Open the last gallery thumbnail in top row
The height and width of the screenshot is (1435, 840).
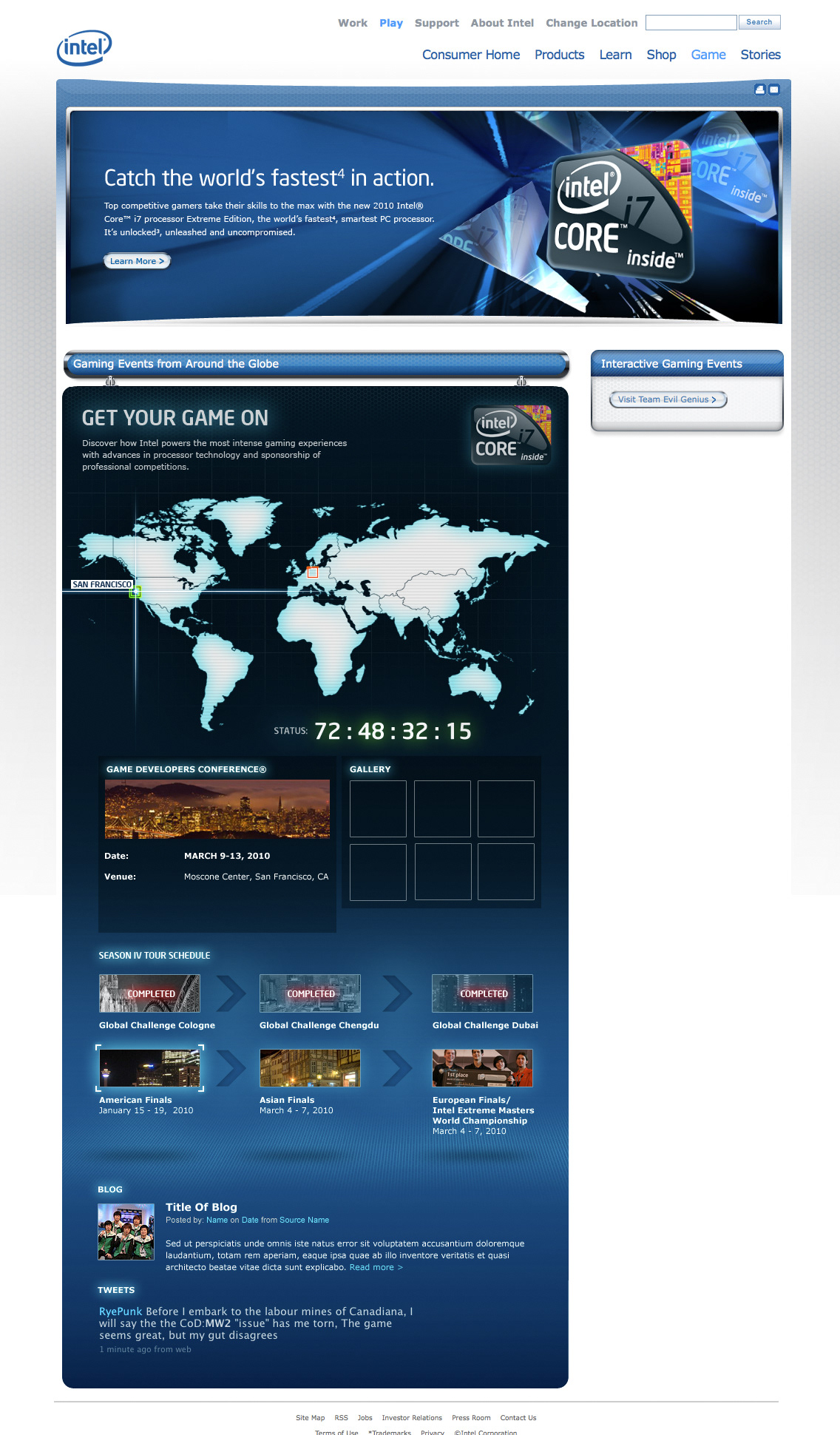pyautogui.click(x=506, y=808)
